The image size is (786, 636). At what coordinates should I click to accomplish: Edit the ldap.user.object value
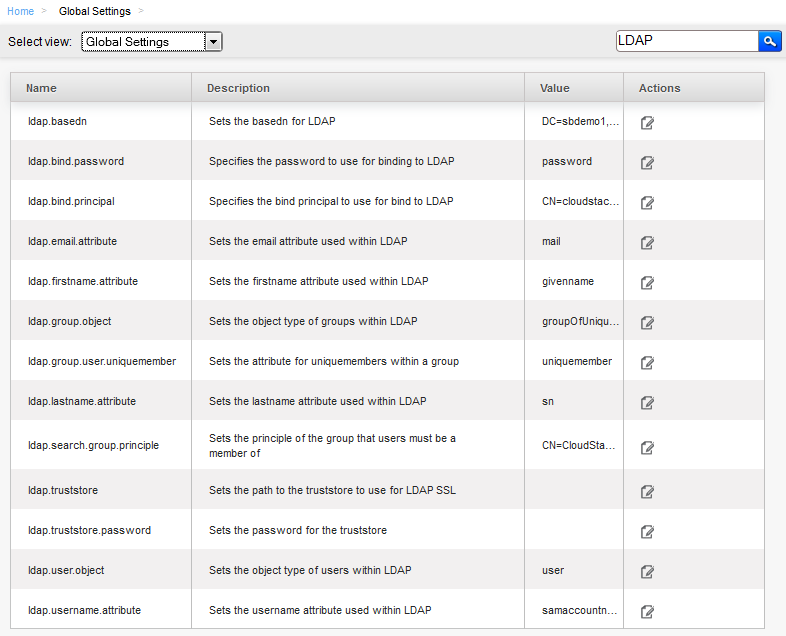click(647, 571)
